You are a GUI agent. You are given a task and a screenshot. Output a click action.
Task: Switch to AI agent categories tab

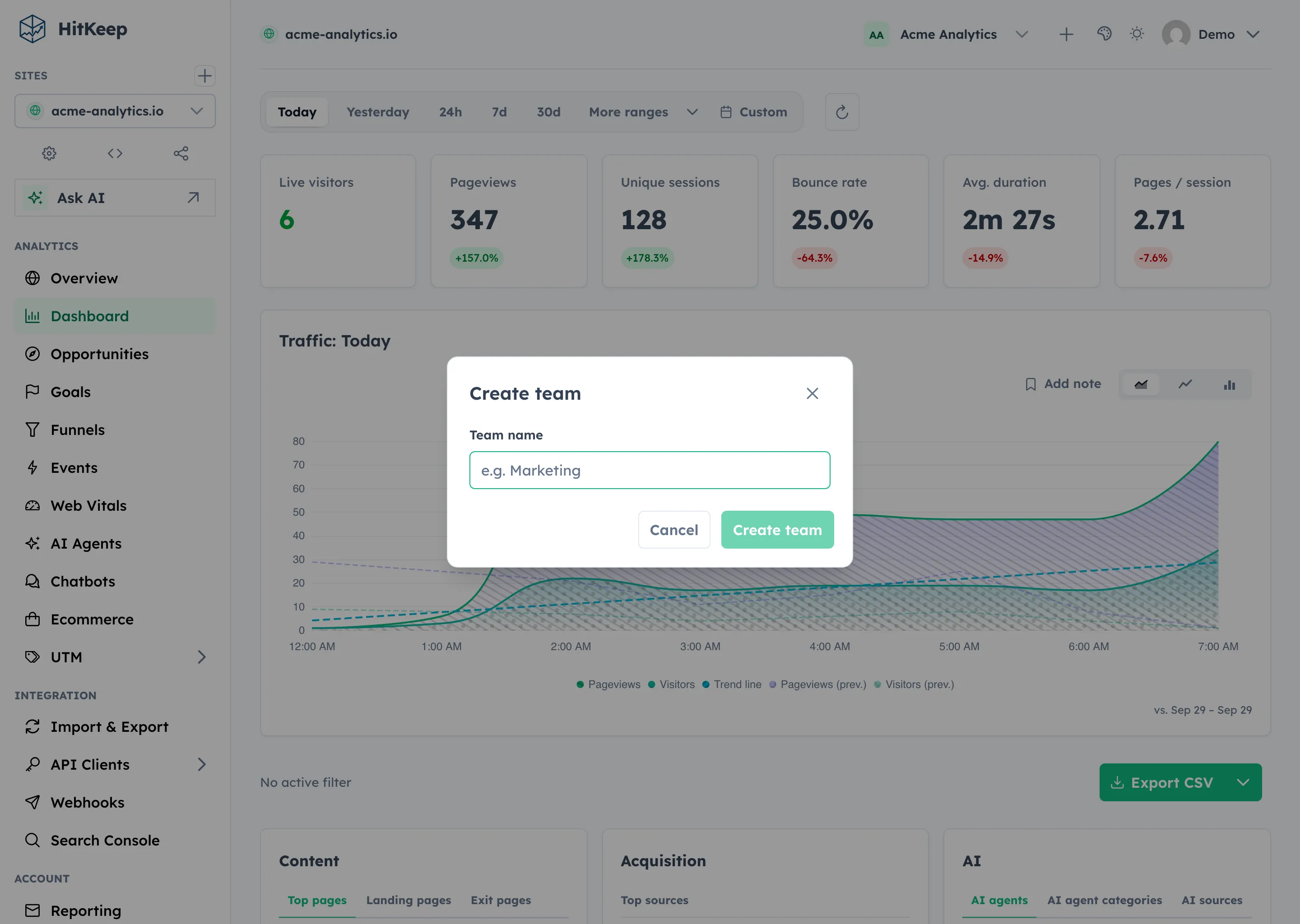1105,900
